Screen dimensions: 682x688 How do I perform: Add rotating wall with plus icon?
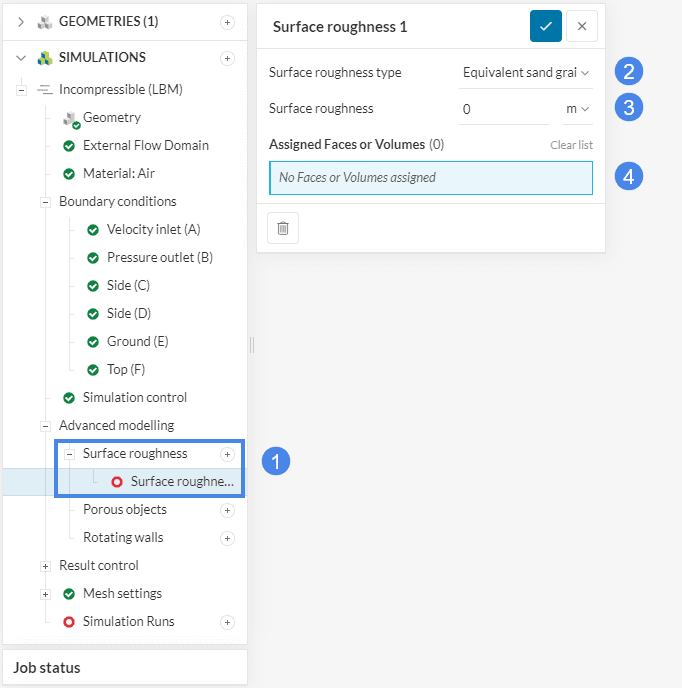(227, 538)
